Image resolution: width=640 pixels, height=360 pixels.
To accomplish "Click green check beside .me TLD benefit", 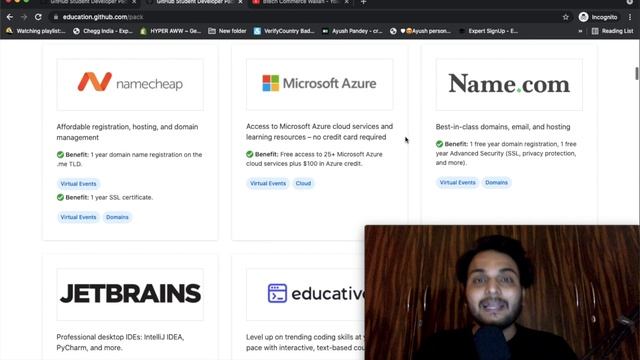I will [60, 155].
